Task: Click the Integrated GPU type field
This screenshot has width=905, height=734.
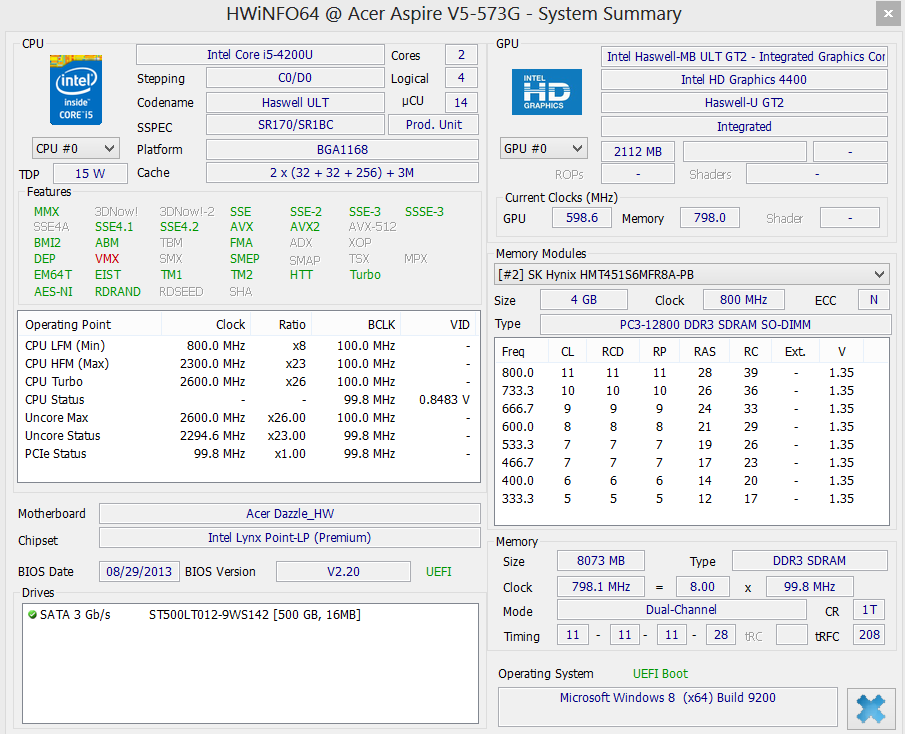Action: pos(744,126)
